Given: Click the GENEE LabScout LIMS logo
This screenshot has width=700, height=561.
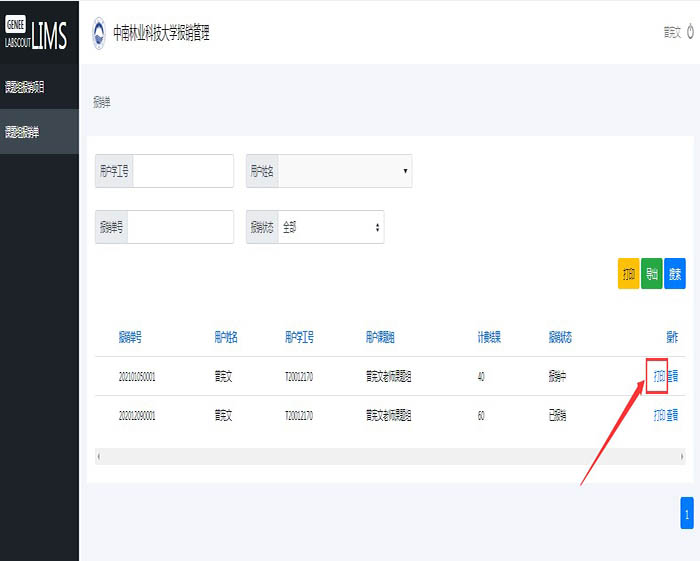Looking at the screenshot, I should [x=36, y=33].
